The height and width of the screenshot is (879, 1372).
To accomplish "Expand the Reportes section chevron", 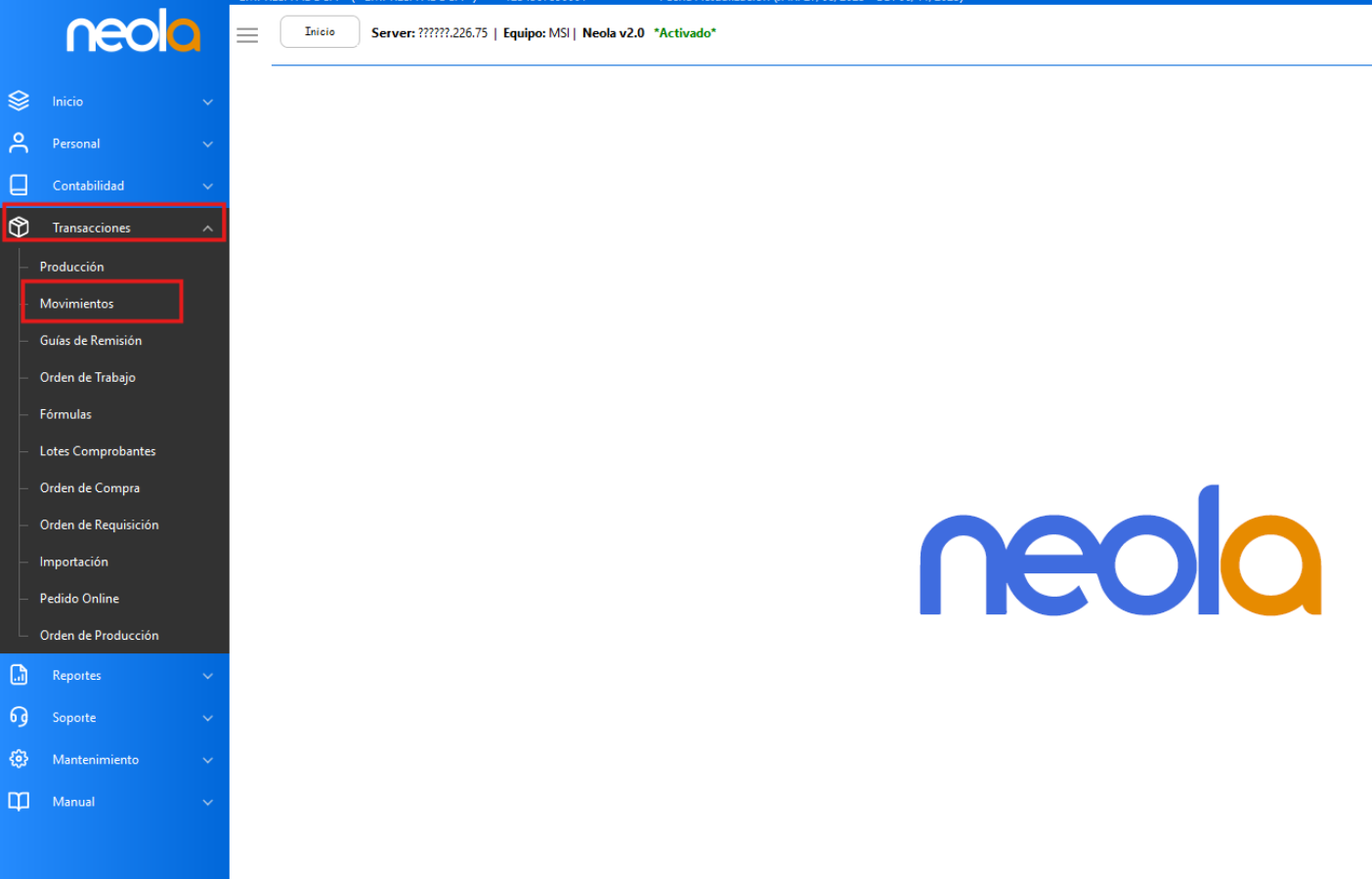I will [207, 676].
